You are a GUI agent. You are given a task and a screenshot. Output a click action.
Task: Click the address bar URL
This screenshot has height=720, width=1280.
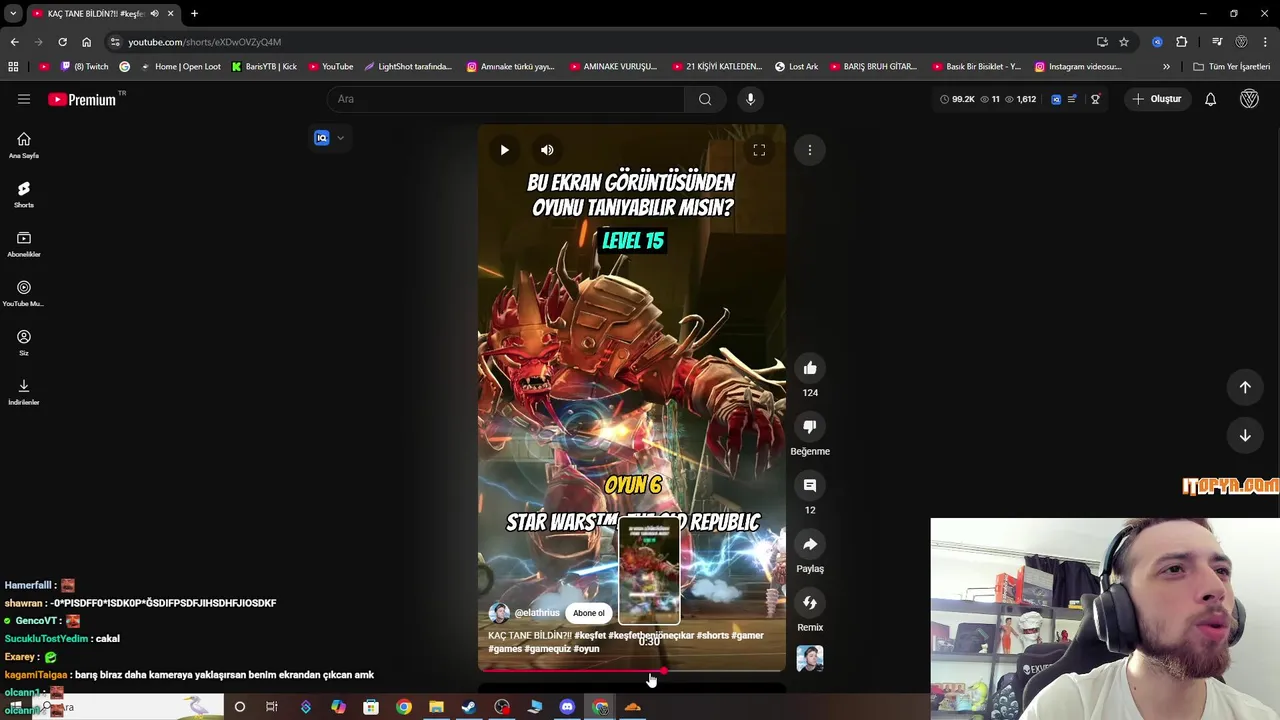(x=205, y=42)
